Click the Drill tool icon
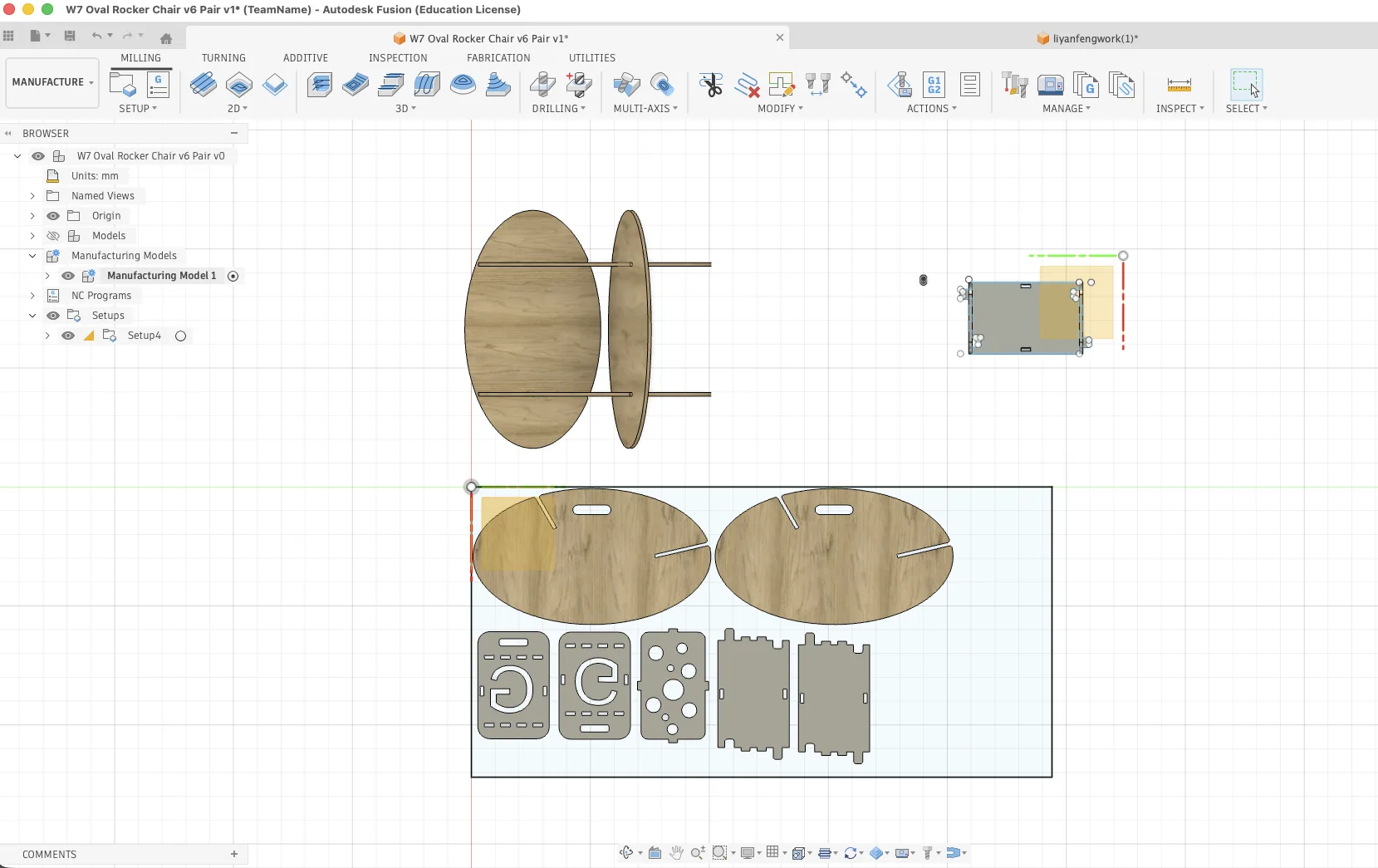Image resolution: width=1378 pixels, height=868 pixels. (542, 85)
